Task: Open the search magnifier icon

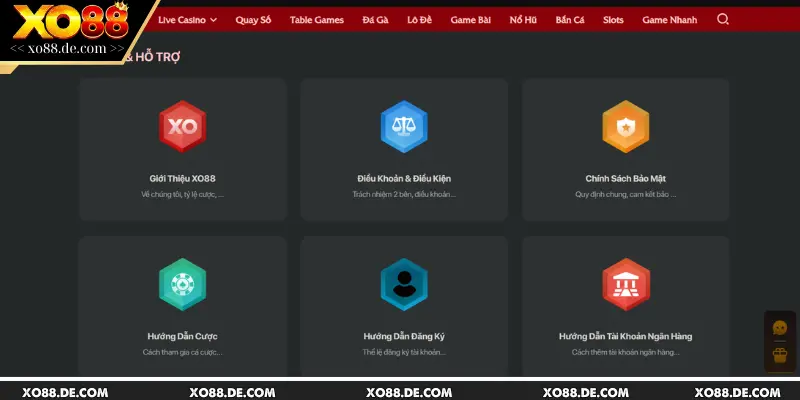Action: click(723, 19)
